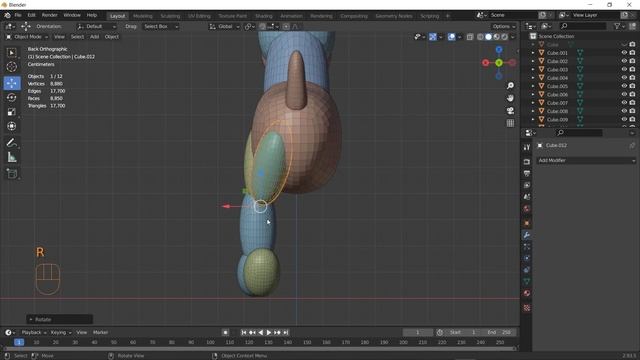Open Output properties tab icon

pyautogui.click(x=527, y=173)
